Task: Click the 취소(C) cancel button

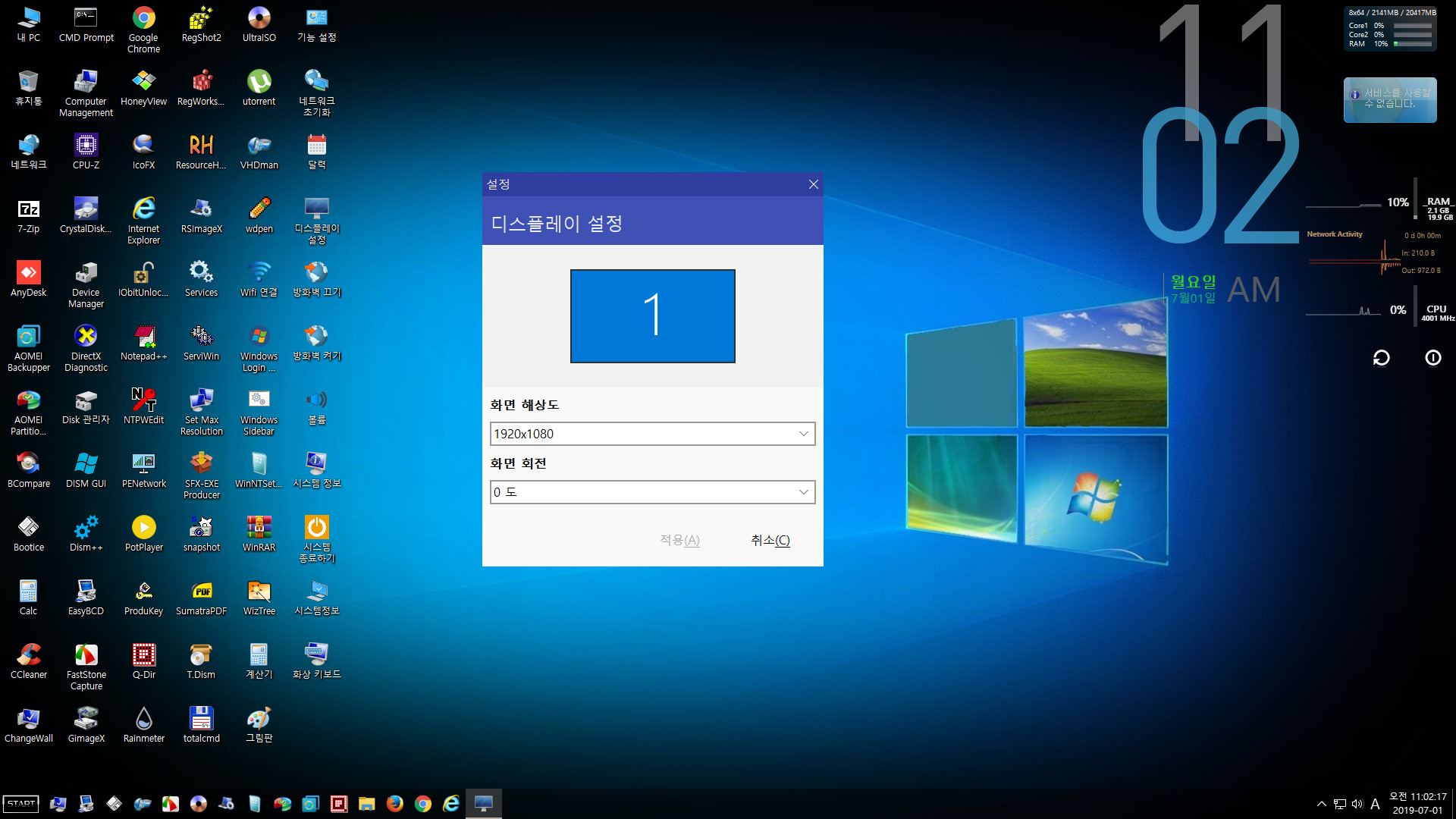Action: [770, 540]
